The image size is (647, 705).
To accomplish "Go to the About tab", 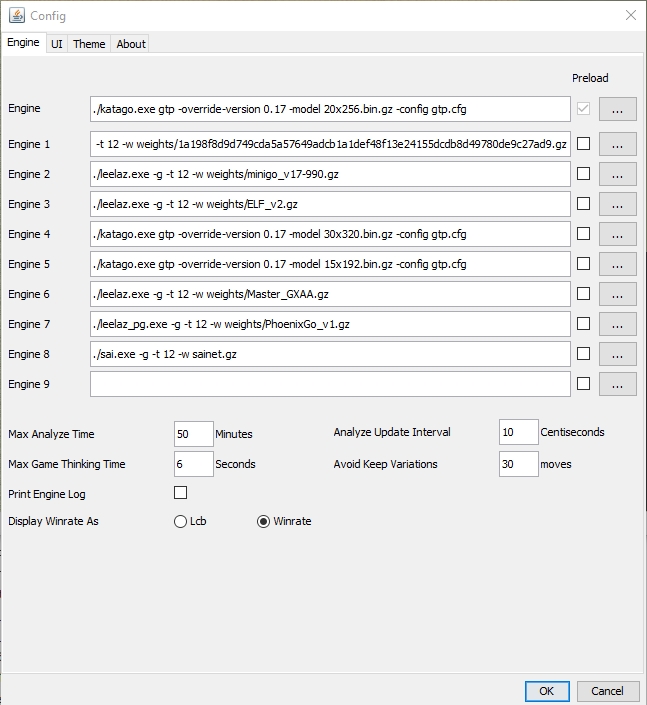I will click(131, 44).
